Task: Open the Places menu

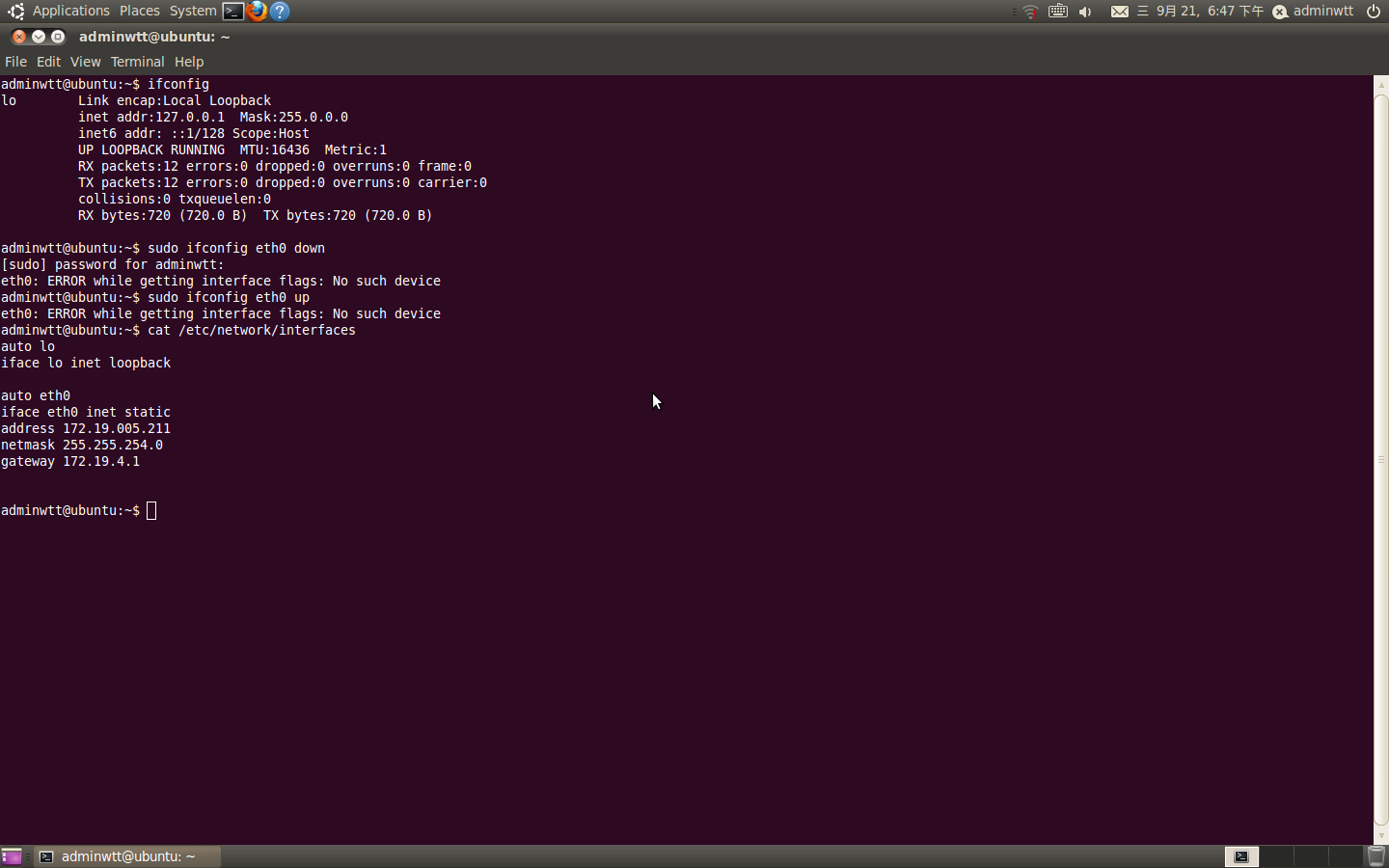Action: [x=139, y=11]
